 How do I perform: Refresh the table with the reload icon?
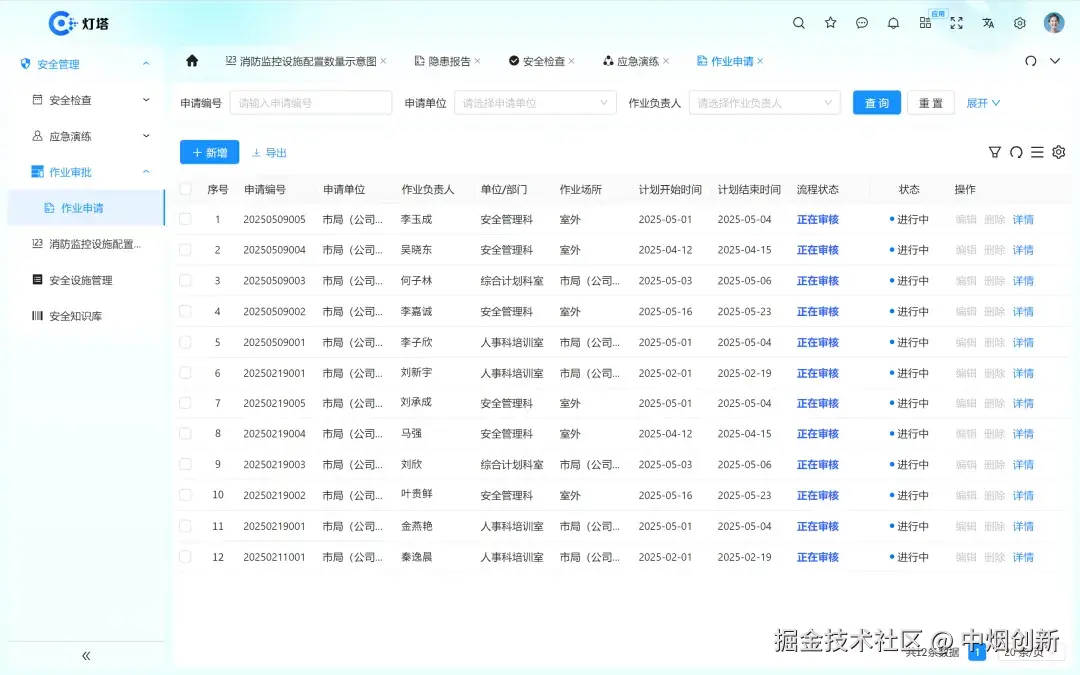[x=1016, y=152]
